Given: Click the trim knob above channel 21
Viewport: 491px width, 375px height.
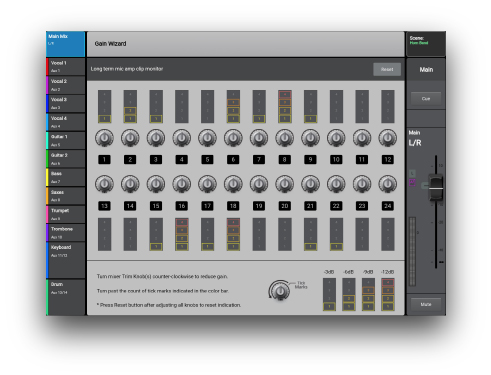Looking at the screenshot, I should click(x=310, y=184).
